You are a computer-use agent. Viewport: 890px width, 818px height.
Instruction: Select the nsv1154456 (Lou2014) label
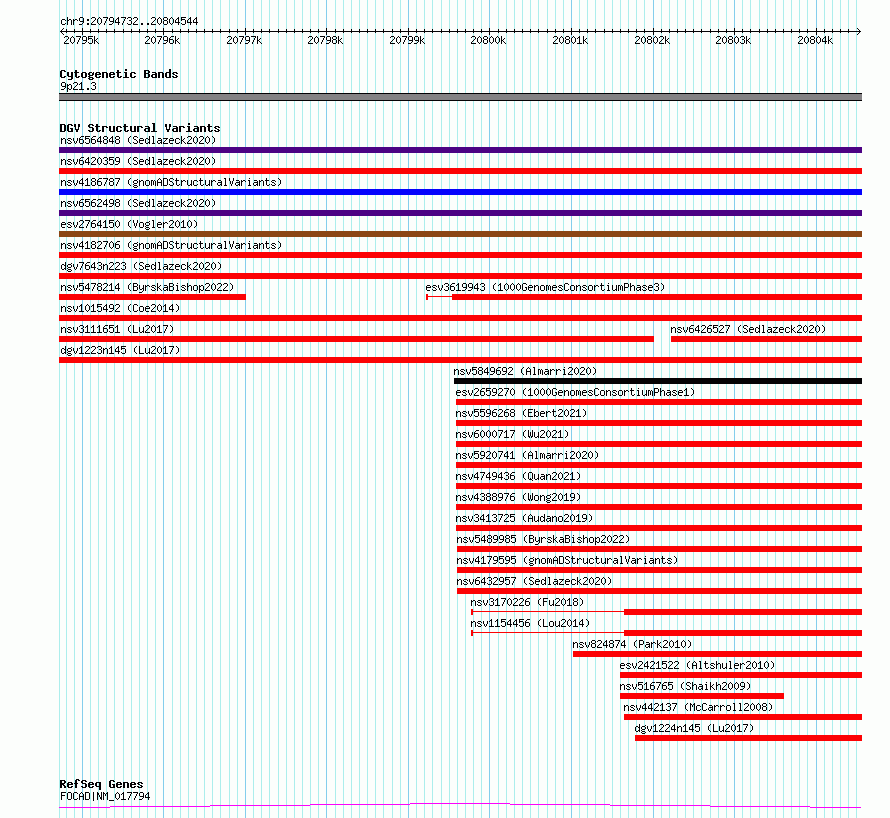[x=530, y=623]
